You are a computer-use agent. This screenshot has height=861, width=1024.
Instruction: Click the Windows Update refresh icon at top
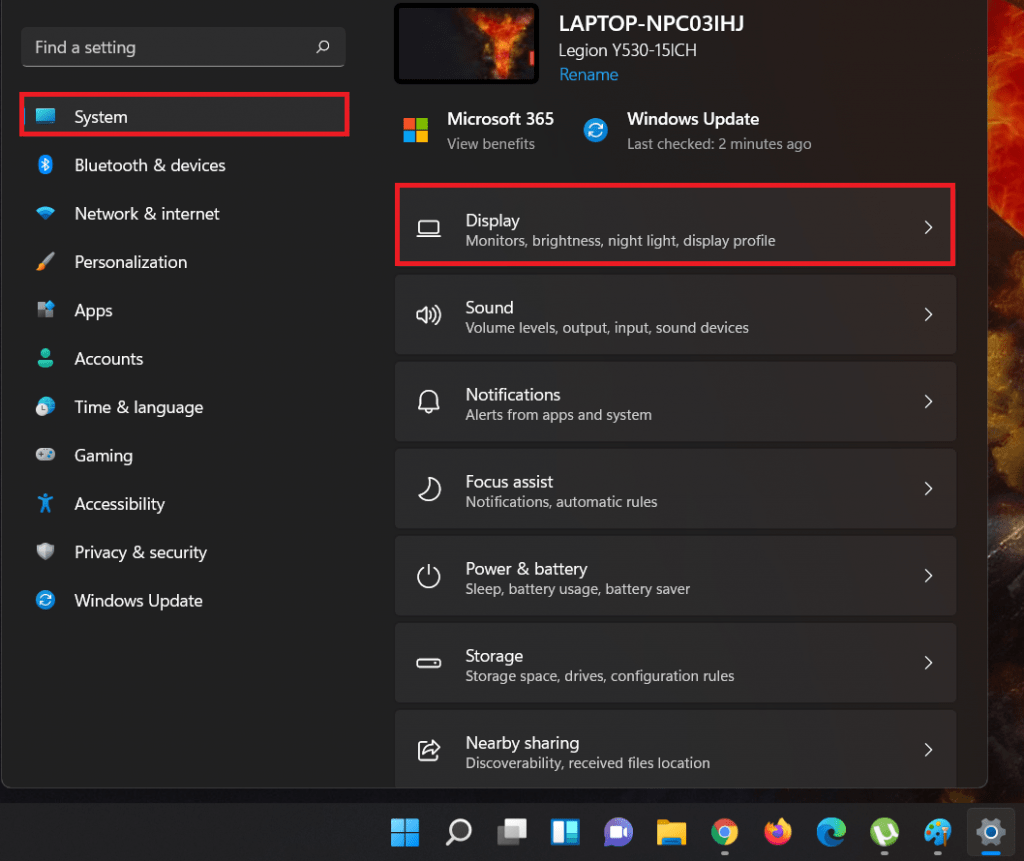click(595, 130)
